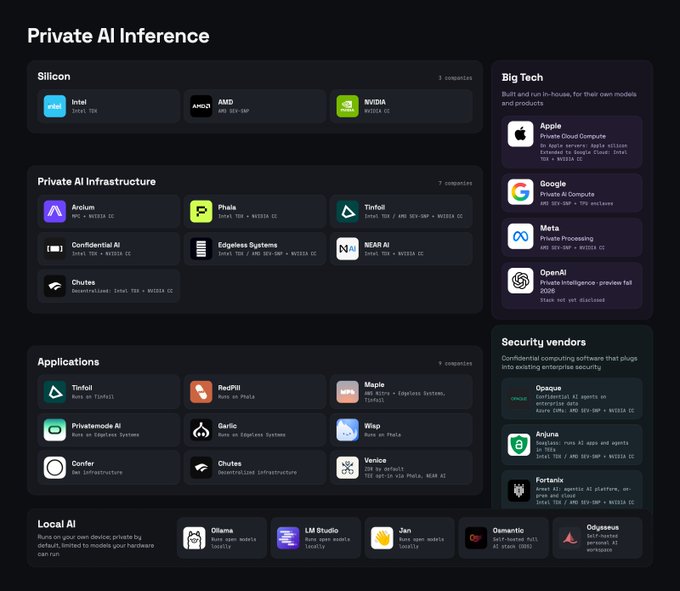Click the Garlic logo icon
The image size is (680, 591).
201,430
